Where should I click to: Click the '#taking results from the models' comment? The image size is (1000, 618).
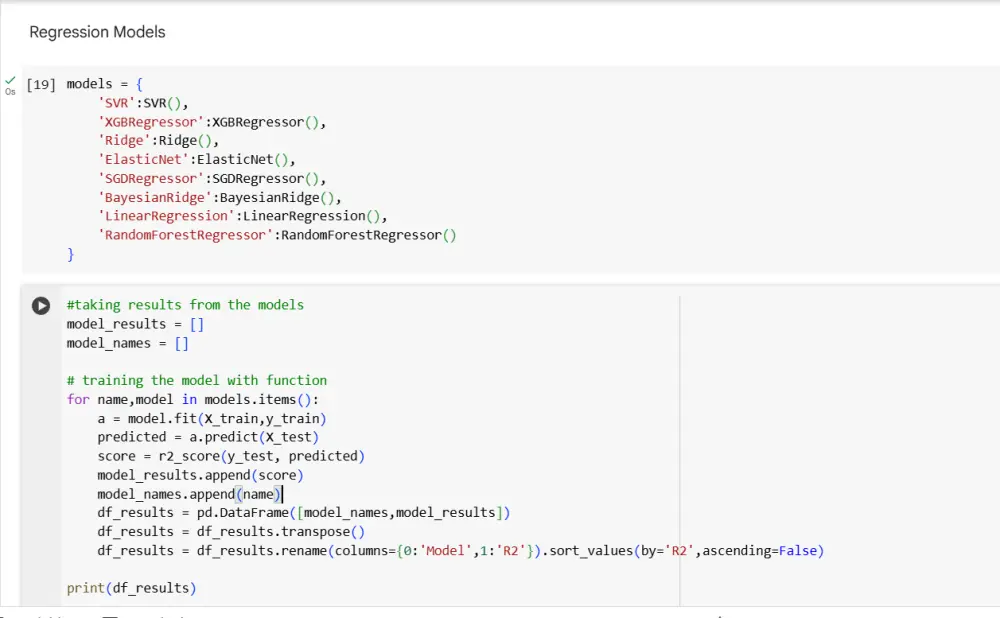click(185, 305)
